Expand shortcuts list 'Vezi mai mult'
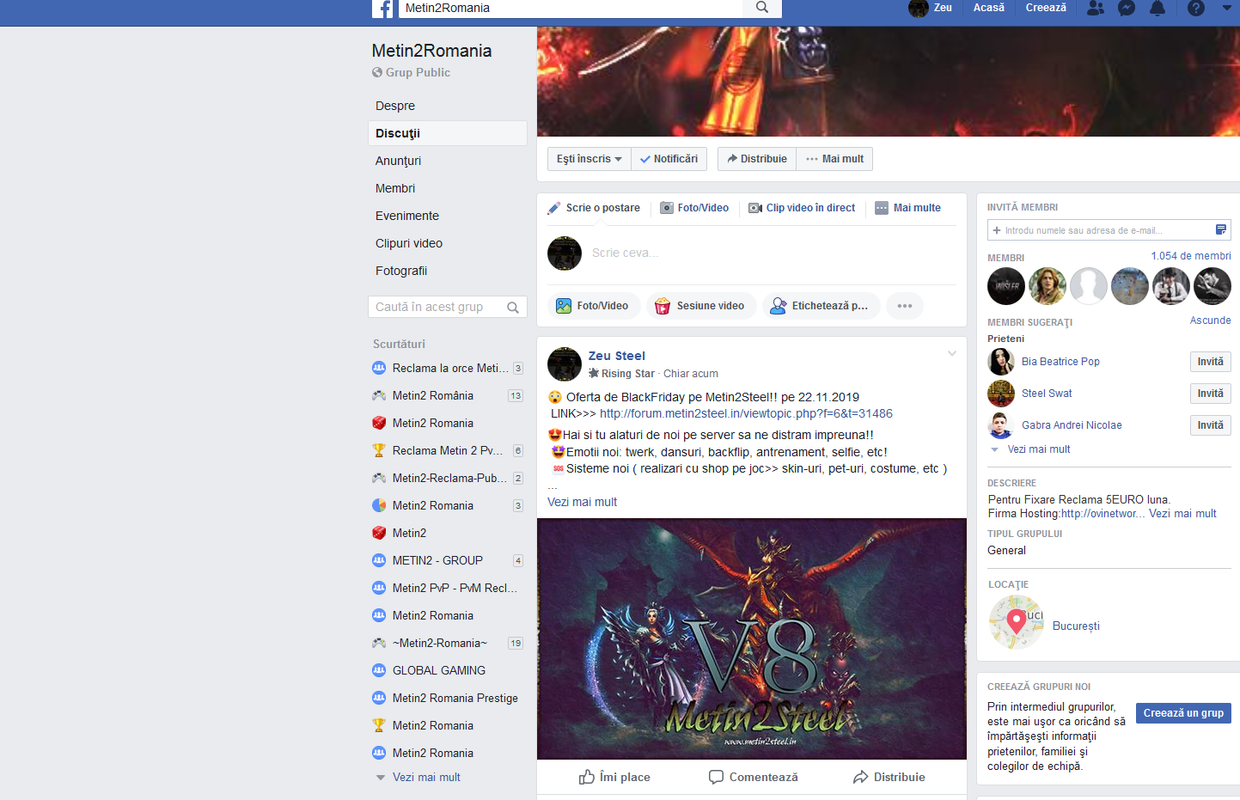This screenshot has height=800, width=1240. pyautogui.click(x=426, y=778)
